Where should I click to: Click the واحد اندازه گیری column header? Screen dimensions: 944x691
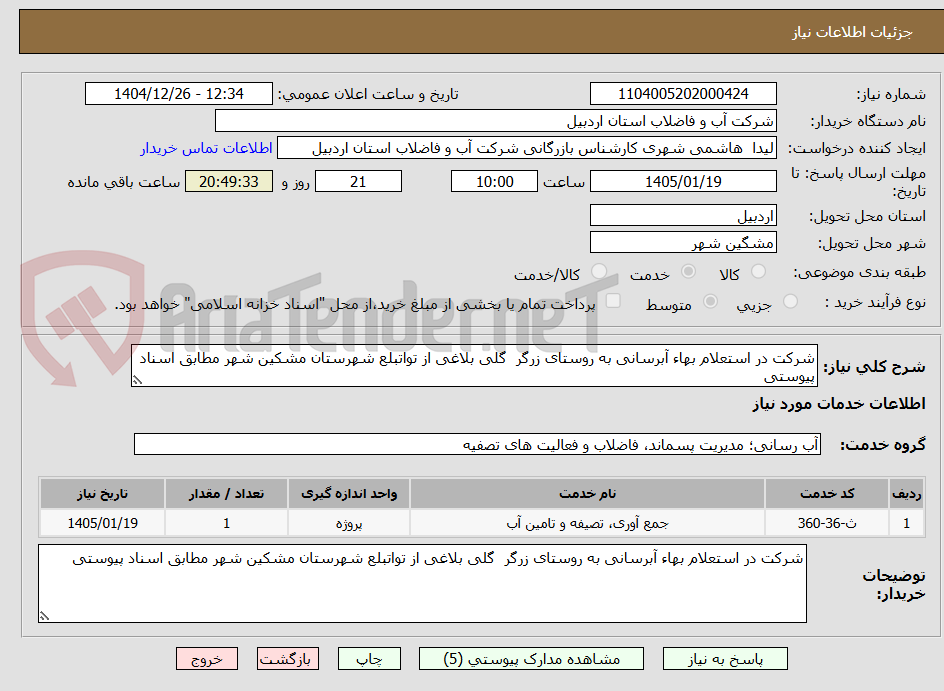349,494
